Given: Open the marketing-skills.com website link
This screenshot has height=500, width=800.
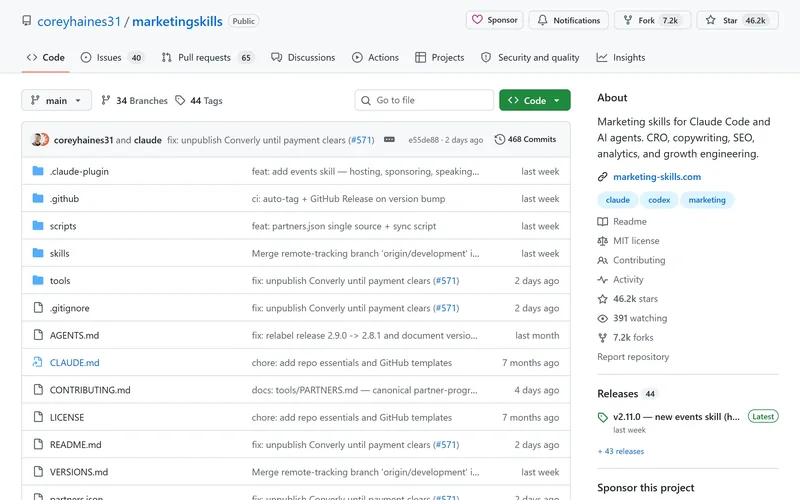Looking at the screenshot, I should point(657,177).
